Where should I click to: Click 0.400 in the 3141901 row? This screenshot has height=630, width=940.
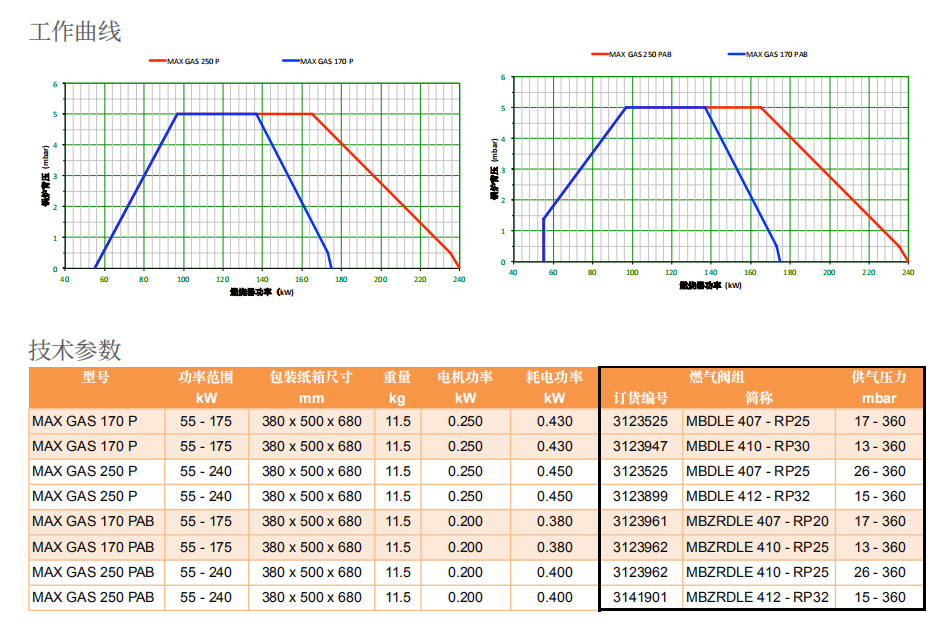coord(555,598)
